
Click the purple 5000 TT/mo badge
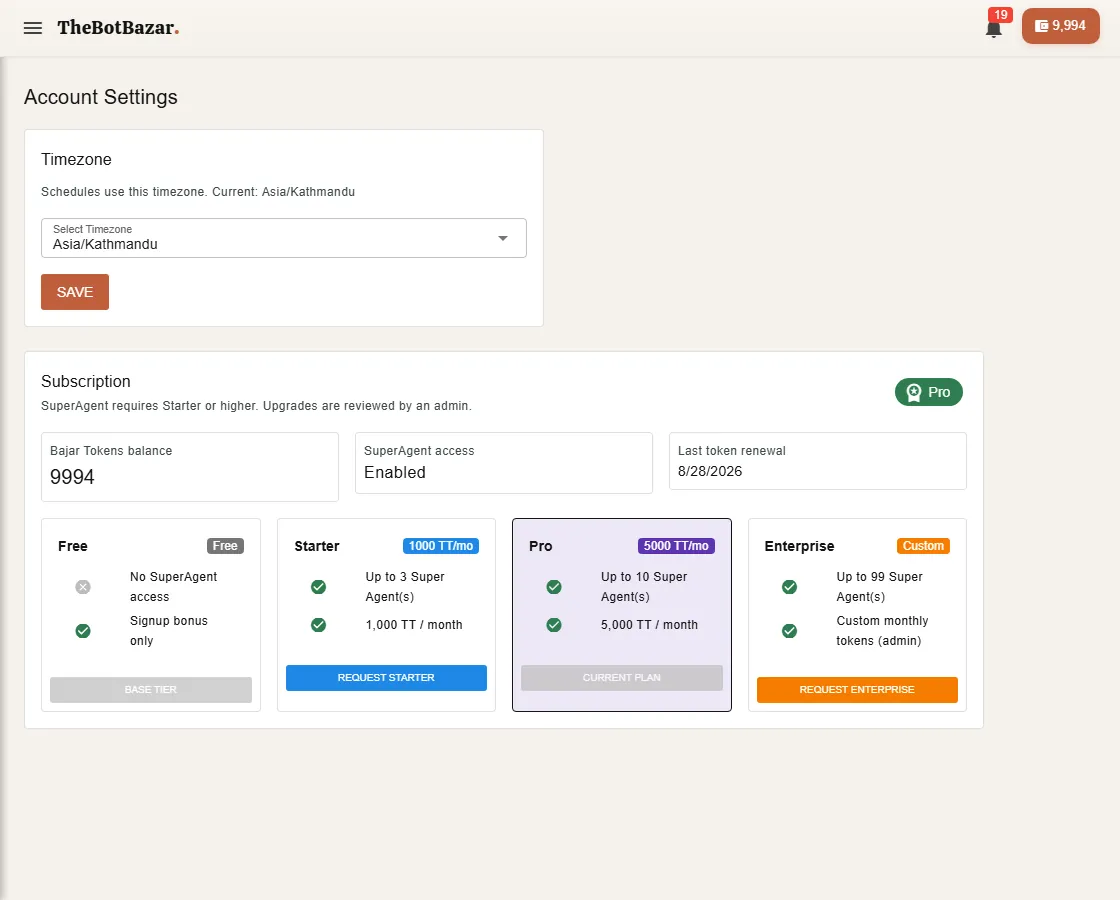676,546
